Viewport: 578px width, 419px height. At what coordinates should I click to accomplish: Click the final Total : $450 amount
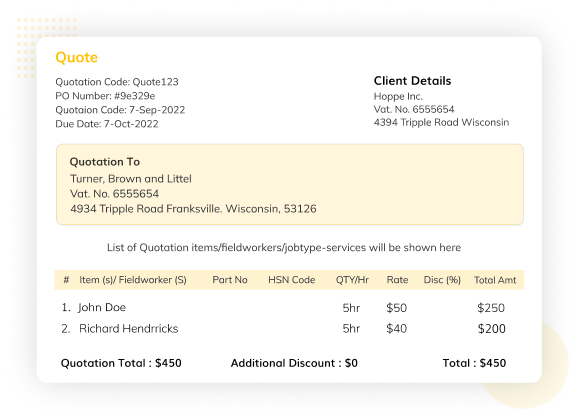pyautogui.click(x=474, y=363)
